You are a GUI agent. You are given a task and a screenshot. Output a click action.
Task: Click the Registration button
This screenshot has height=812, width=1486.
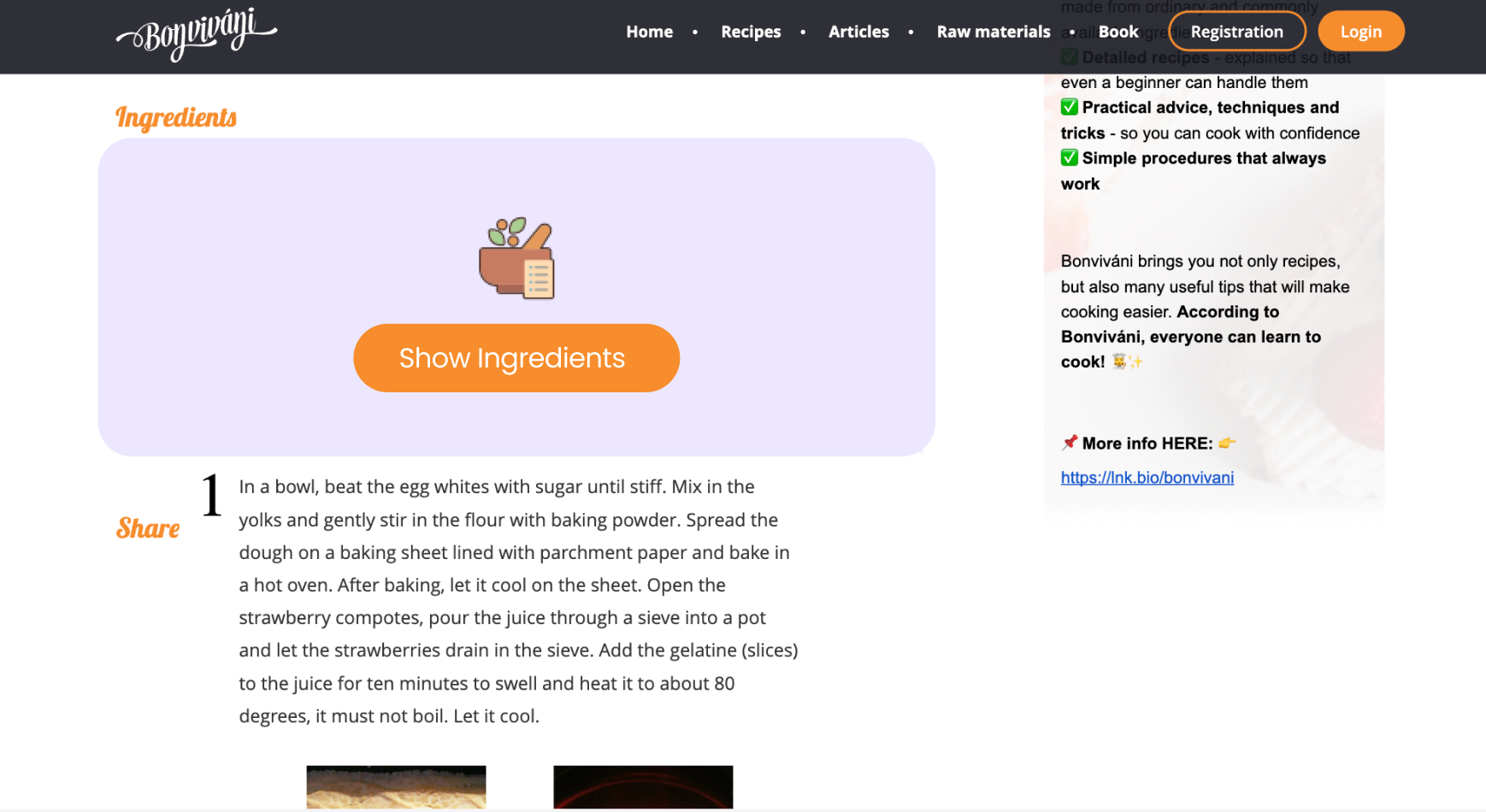click(1237, 32)
